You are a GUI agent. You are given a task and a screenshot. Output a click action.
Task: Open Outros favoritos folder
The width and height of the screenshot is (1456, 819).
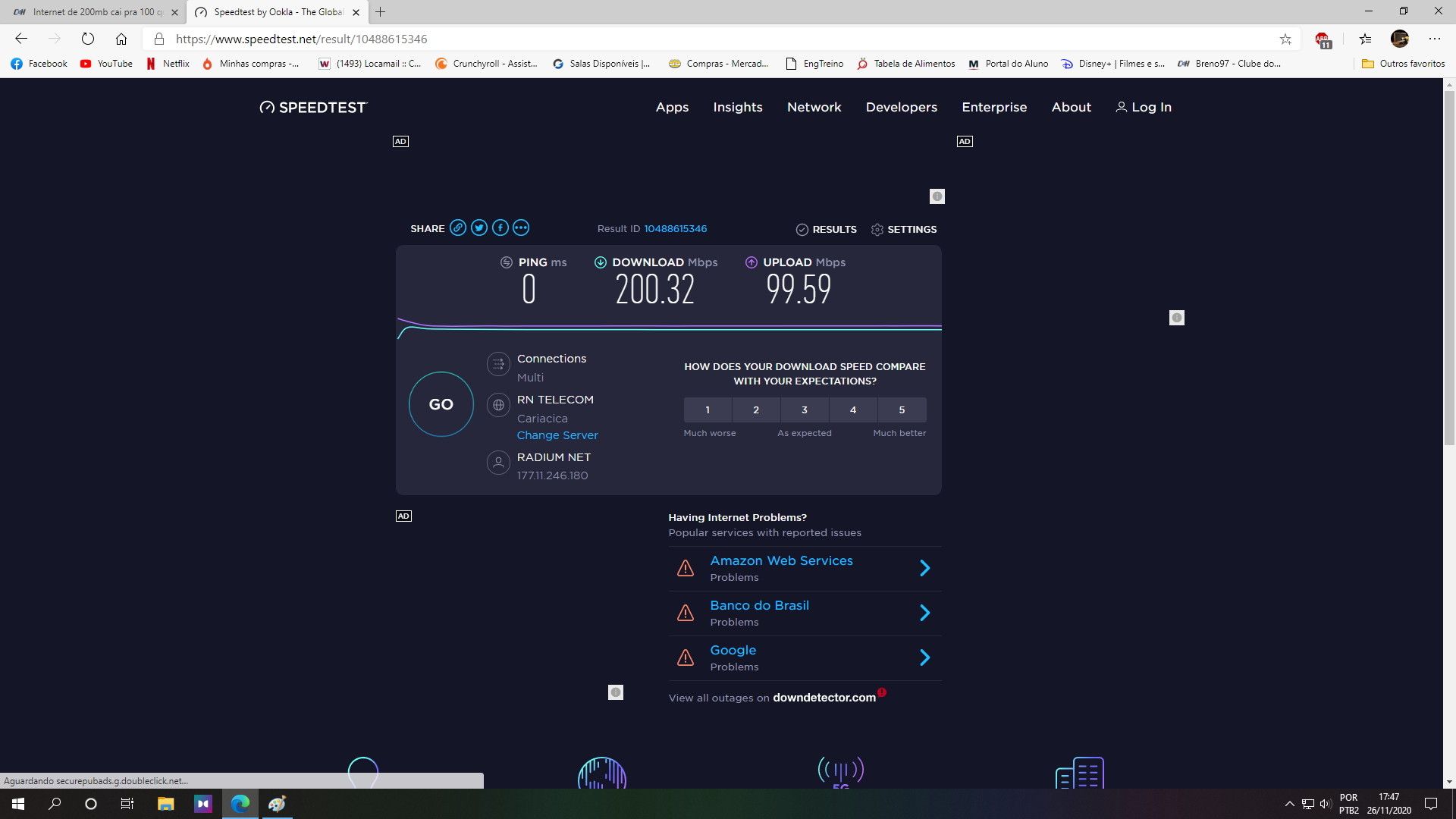click(x=1404, y=64)
